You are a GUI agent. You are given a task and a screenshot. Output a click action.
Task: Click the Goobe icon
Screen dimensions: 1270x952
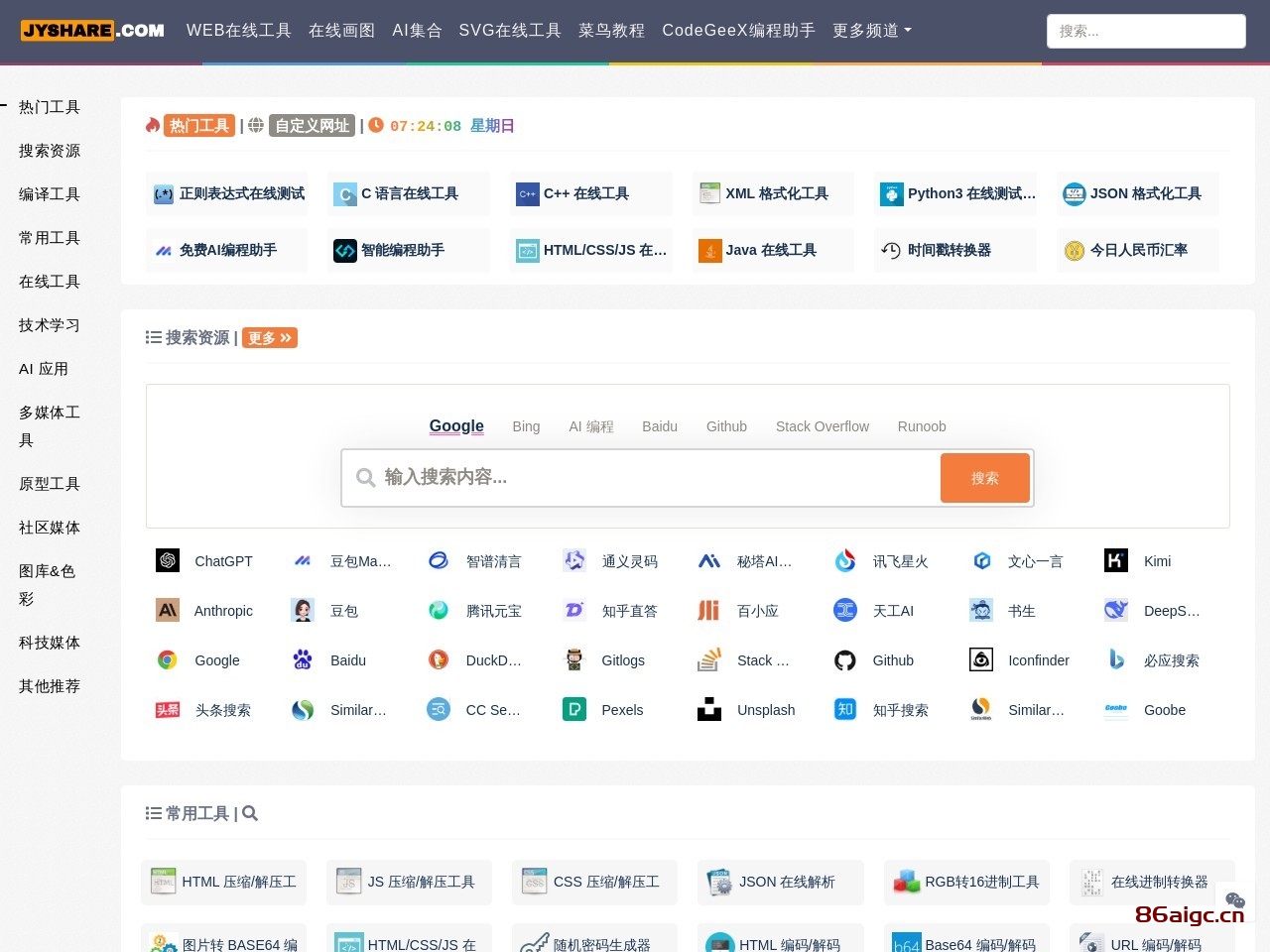(1116, 710)
